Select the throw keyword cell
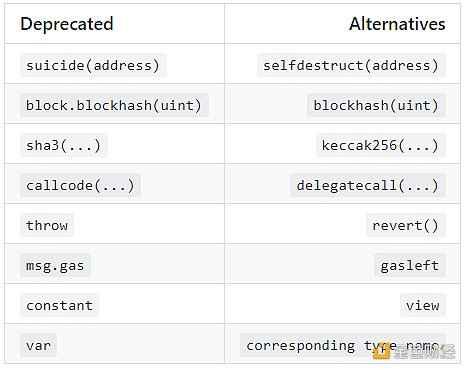The width and height of the screenshot is (466, 370). 47,225
